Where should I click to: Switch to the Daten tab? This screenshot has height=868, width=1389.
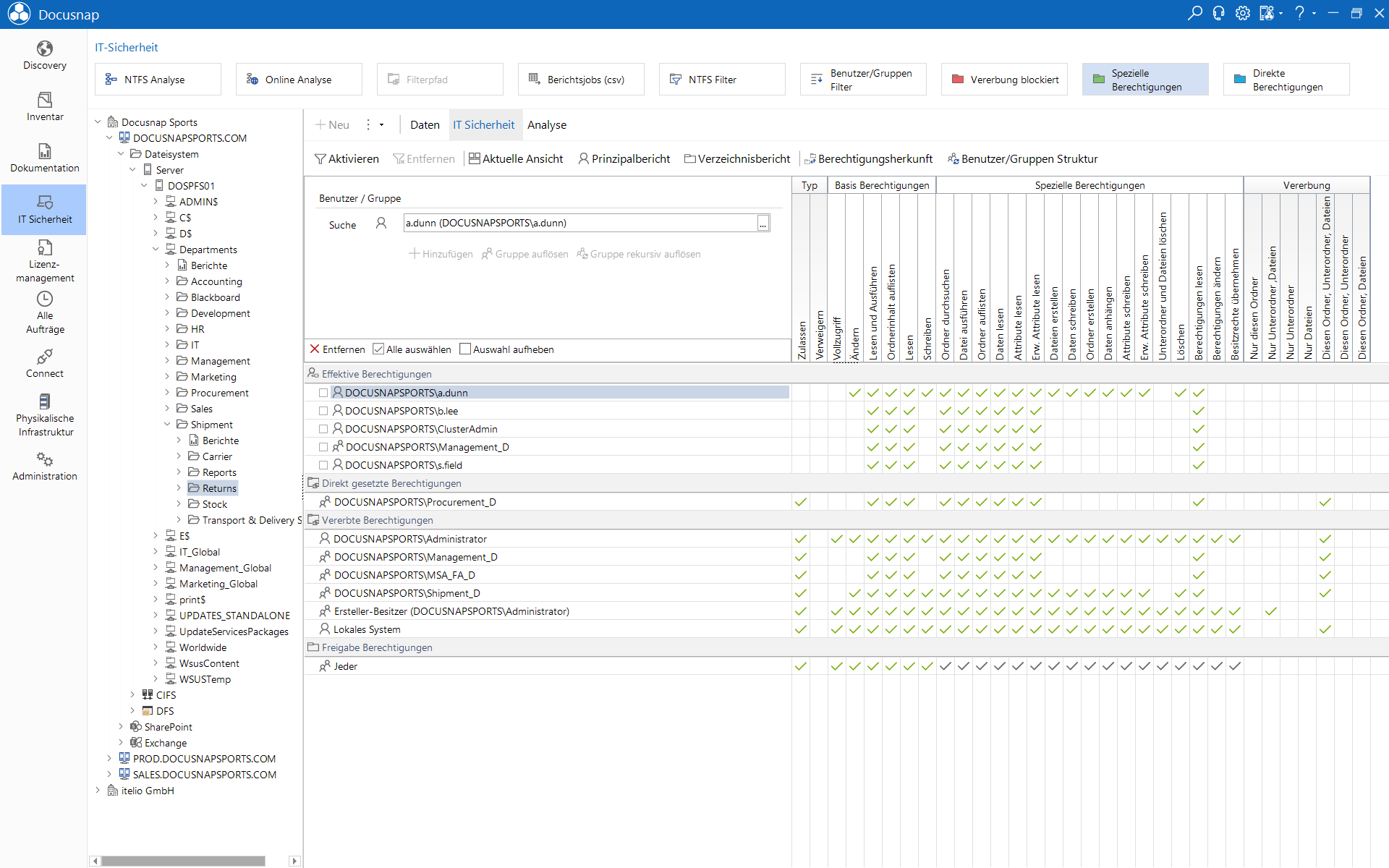click(425, 125)
